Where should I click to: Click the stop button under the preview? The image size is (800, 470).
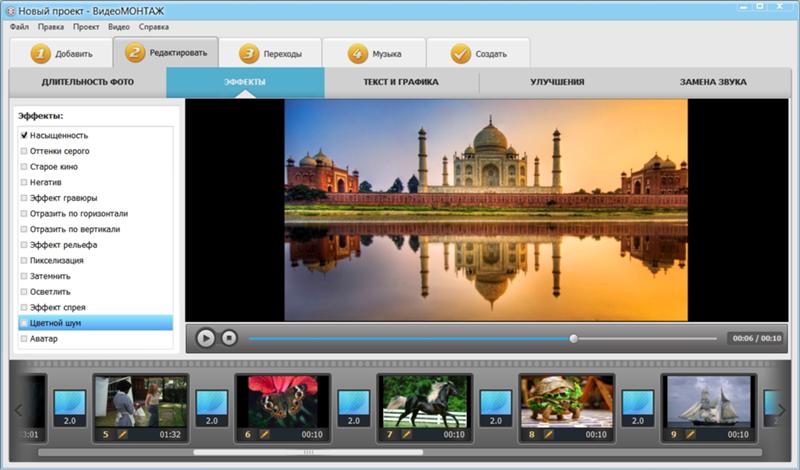(x=229, y=338)
